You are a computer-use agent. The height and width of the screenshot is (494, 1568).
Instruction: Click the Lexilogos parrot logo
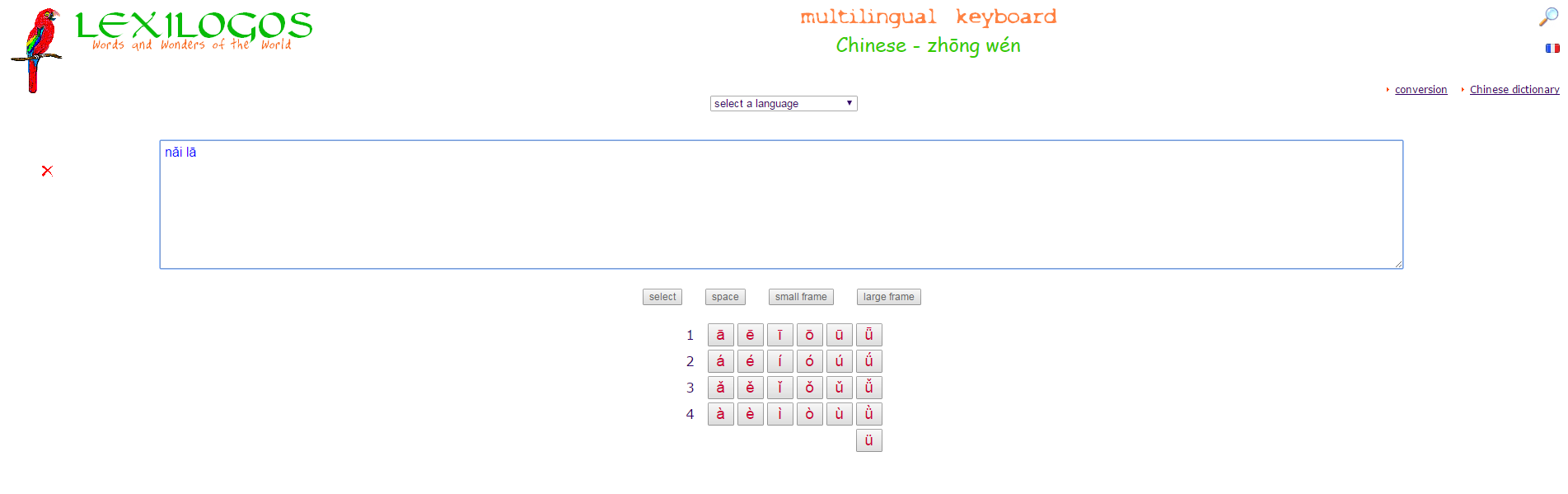[35, 49]
